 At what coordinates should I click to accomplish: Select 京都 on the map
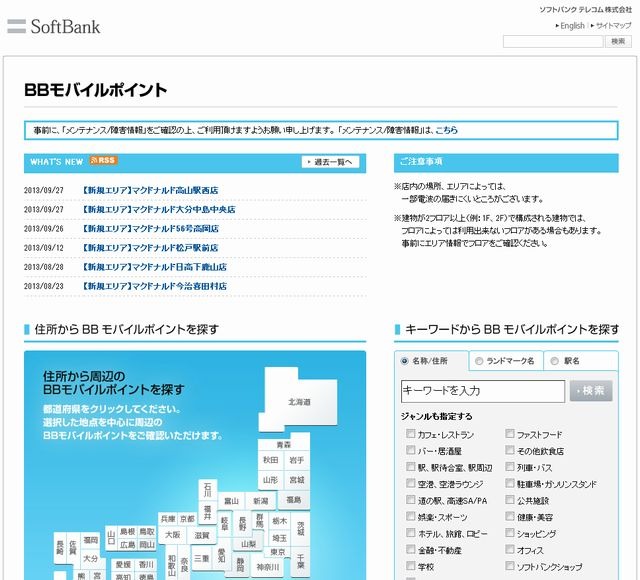[x=187, y=519]
